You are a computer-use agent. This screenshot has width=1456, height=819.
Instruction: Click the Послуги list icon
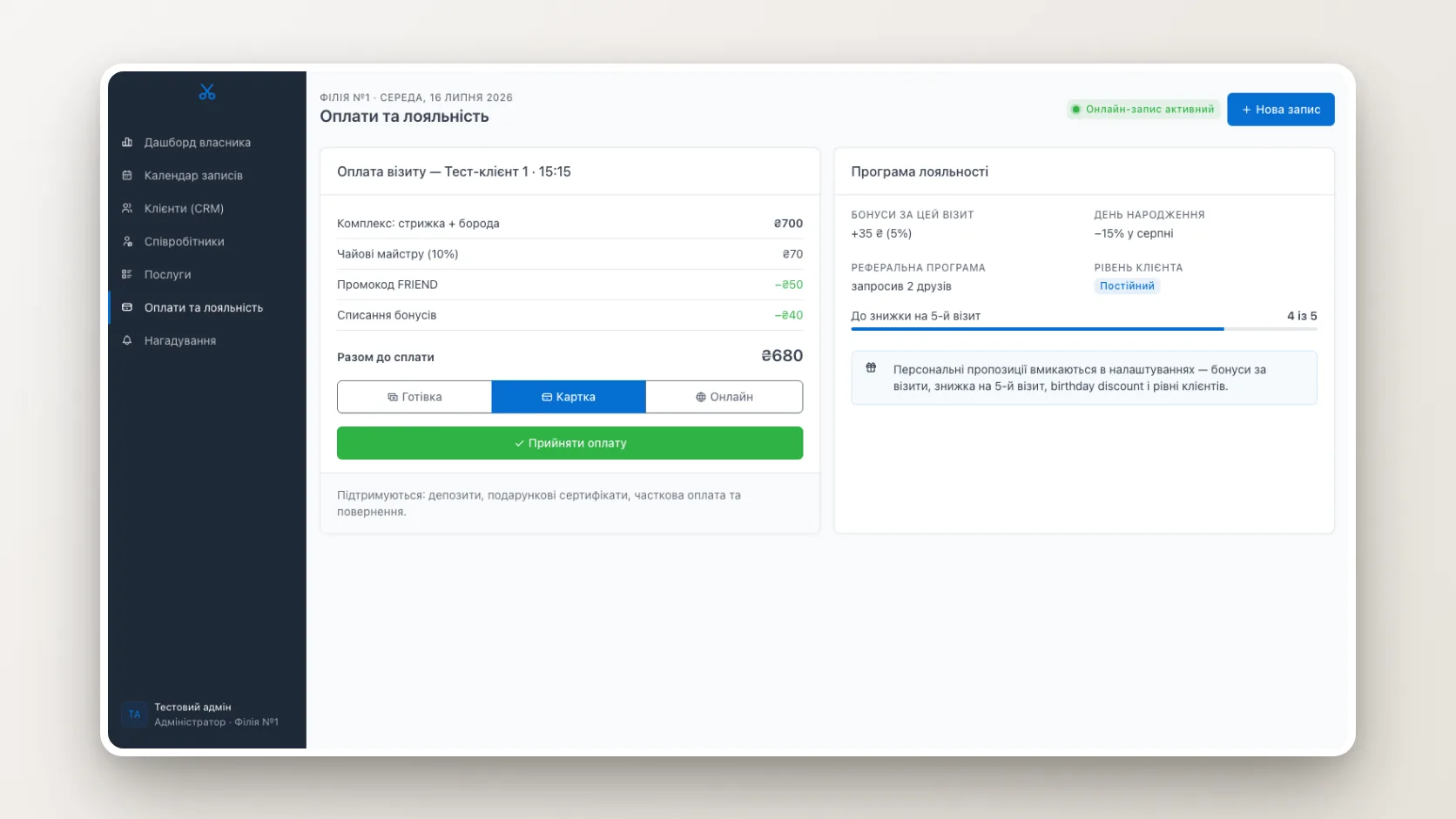click(x=127, y=274)
